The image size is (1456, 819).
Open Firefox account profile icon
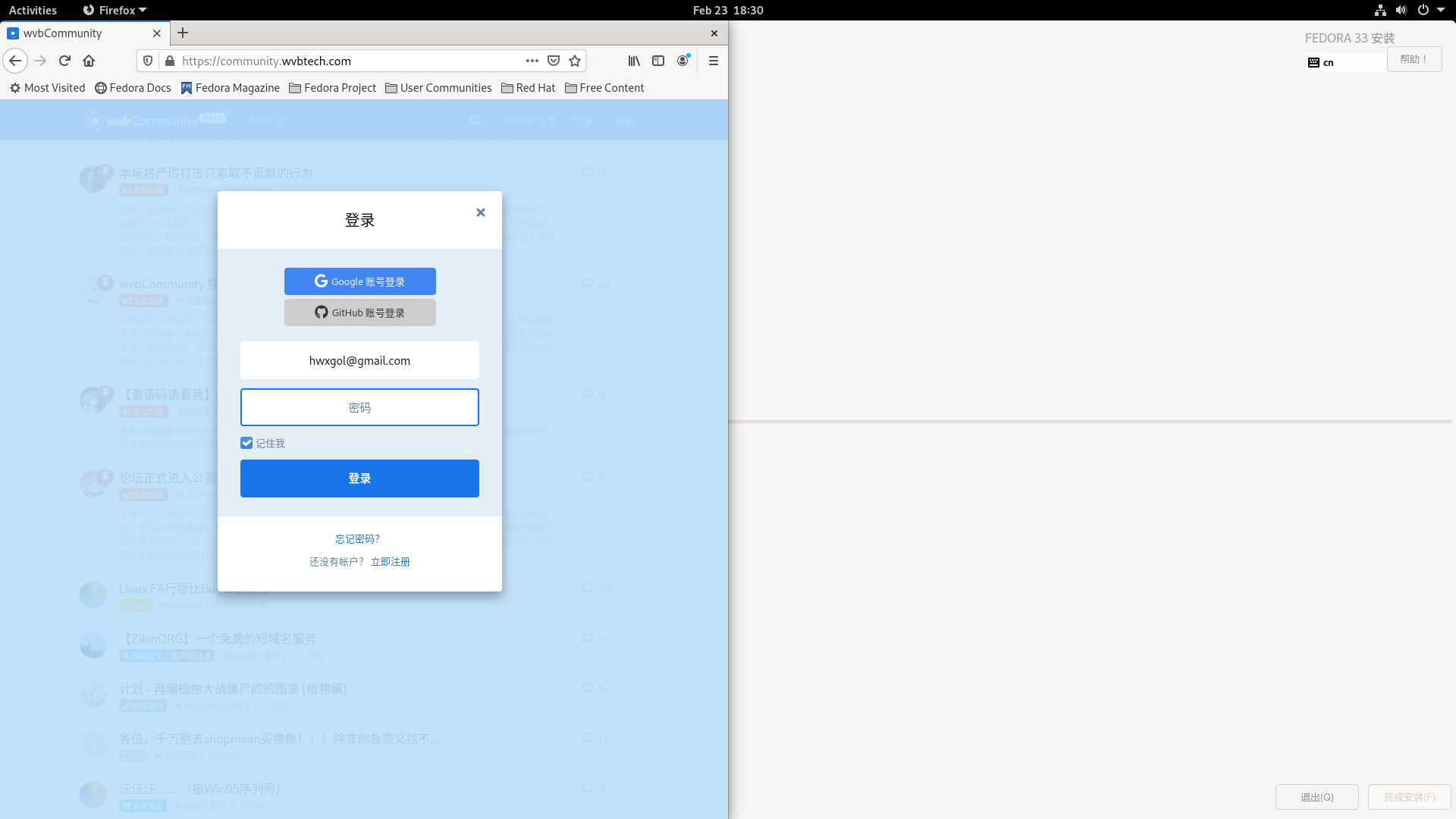pyautogui.click(x=683, y=61)
